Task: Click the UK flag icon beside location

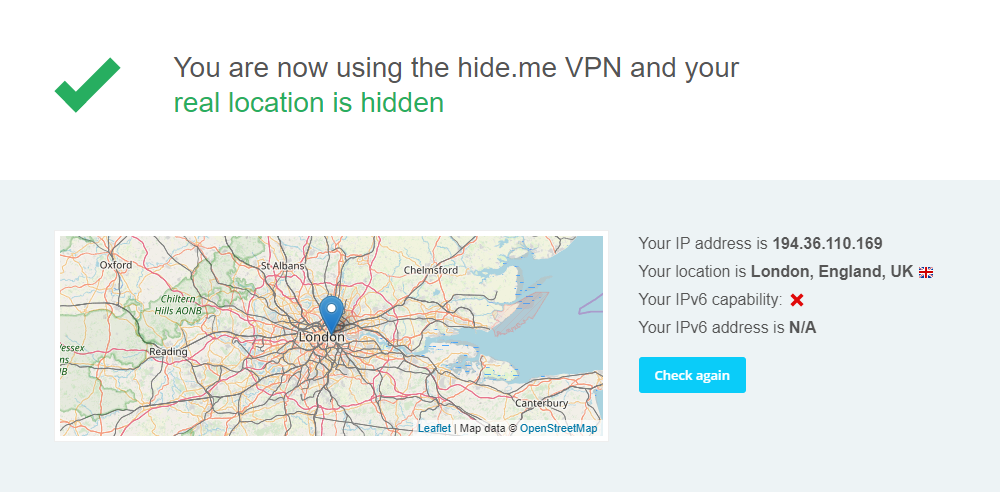Action: click(x=926, y=272)
